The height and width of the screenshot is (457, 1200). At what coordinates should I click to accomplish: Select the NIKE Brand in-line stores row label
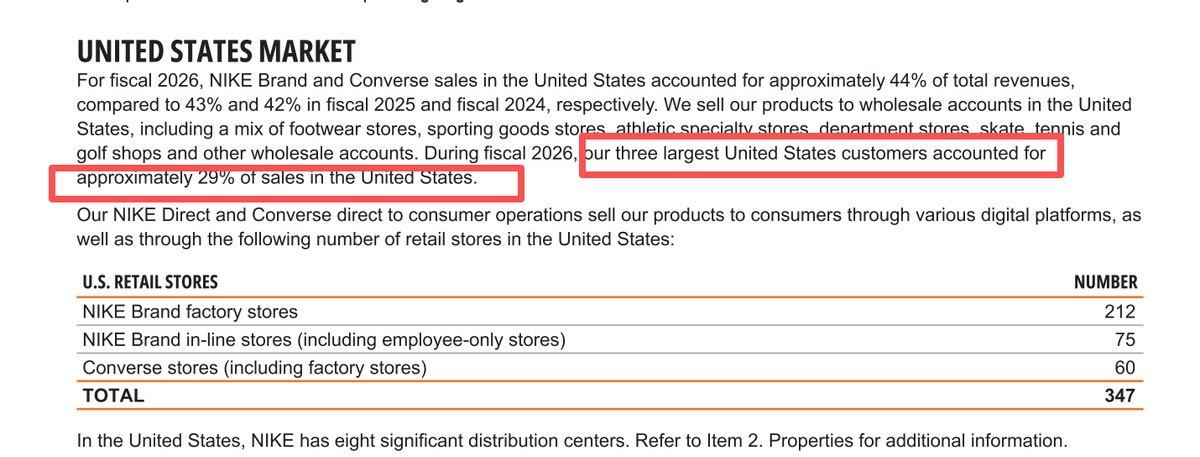tap(324, 340)
